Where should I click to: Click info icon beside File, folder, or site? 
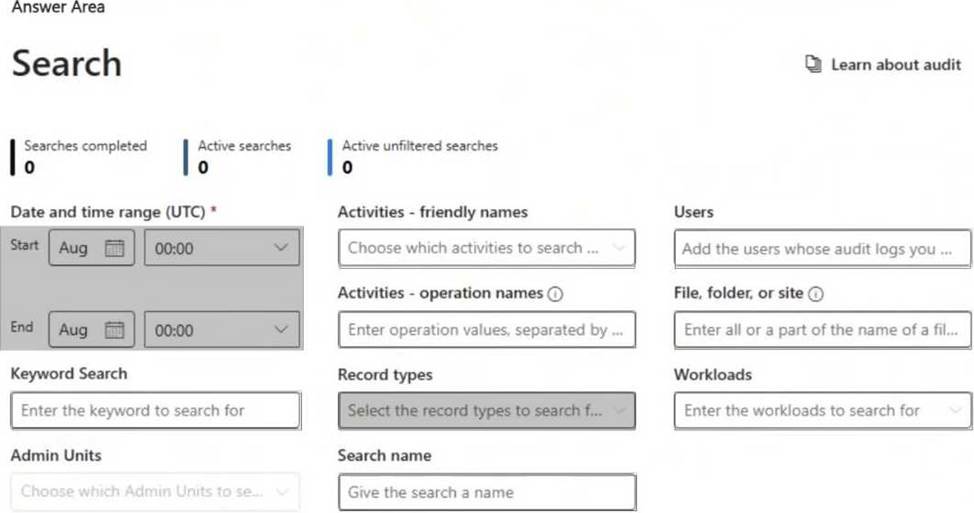pyautogui.click(x=816, y=294)
